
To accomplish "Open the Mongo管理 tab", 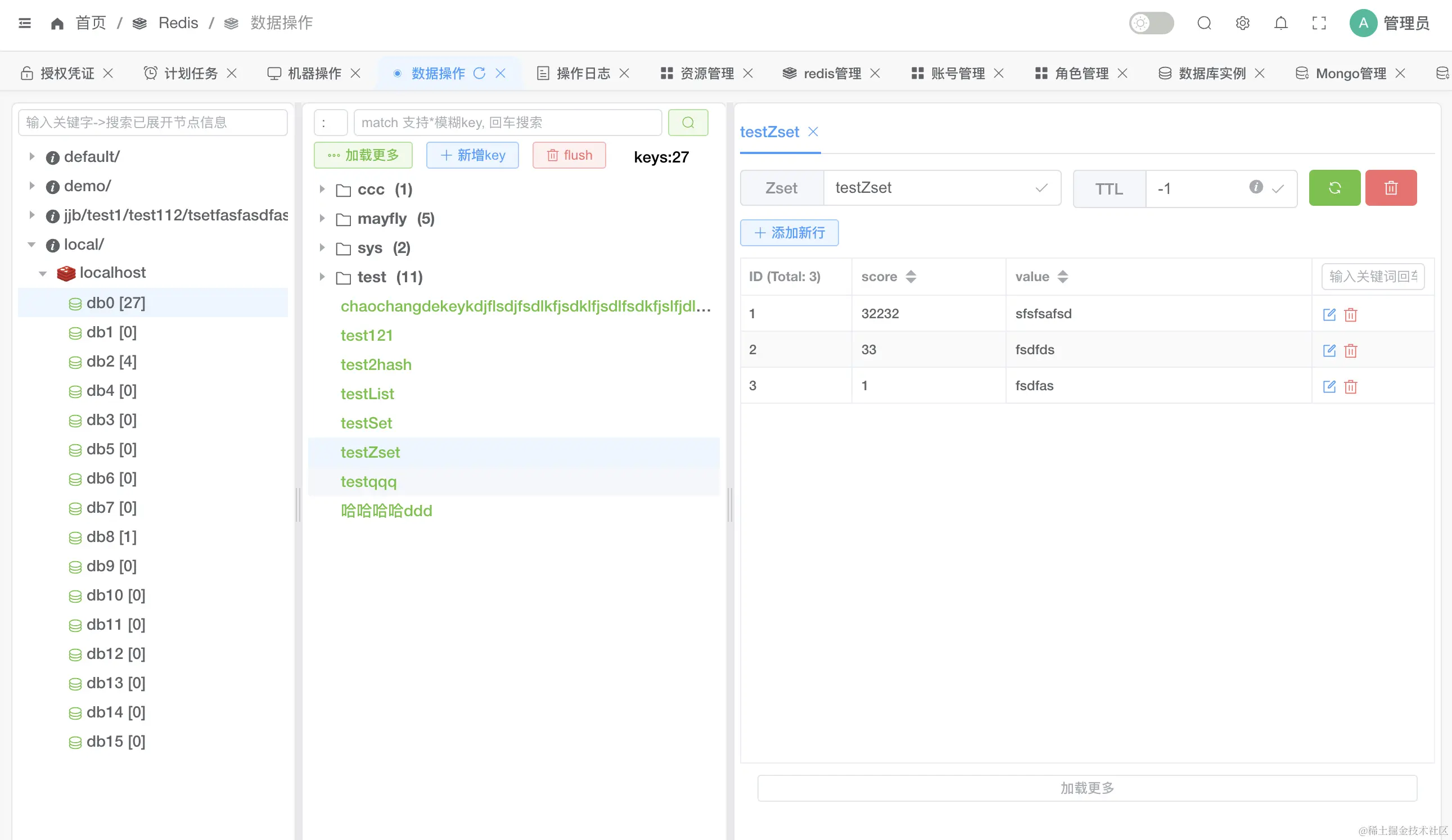I will 1350,73.
